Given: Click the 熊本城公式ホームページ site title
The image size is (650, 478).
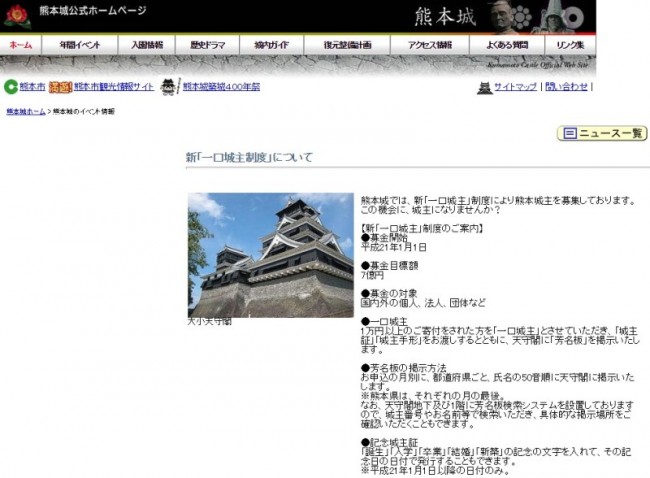Looking at the screenshot, I should 93,10.
